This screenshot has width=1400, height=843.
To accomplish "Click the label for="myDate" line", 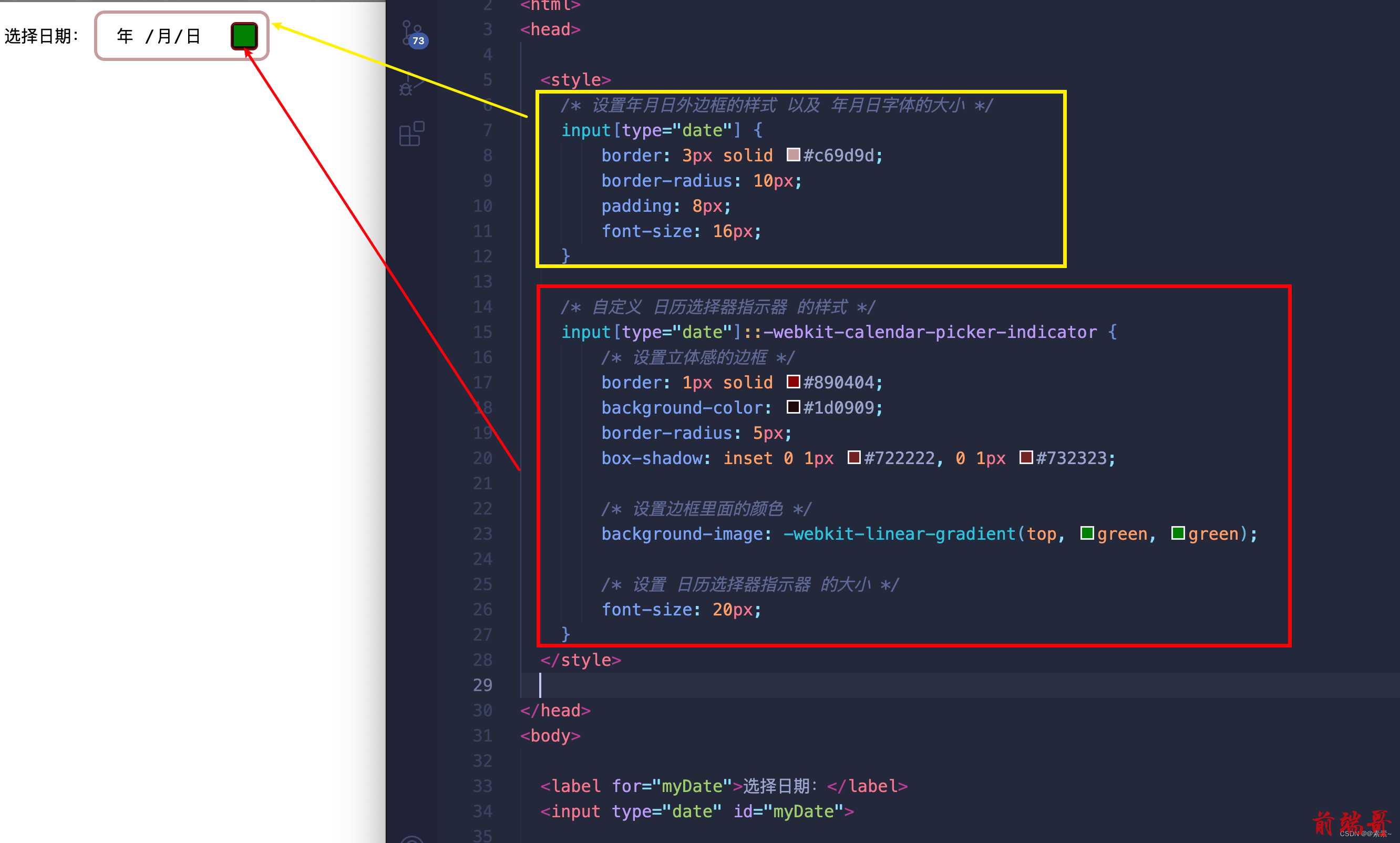I will pyautogui.click(x=724, y=786).
